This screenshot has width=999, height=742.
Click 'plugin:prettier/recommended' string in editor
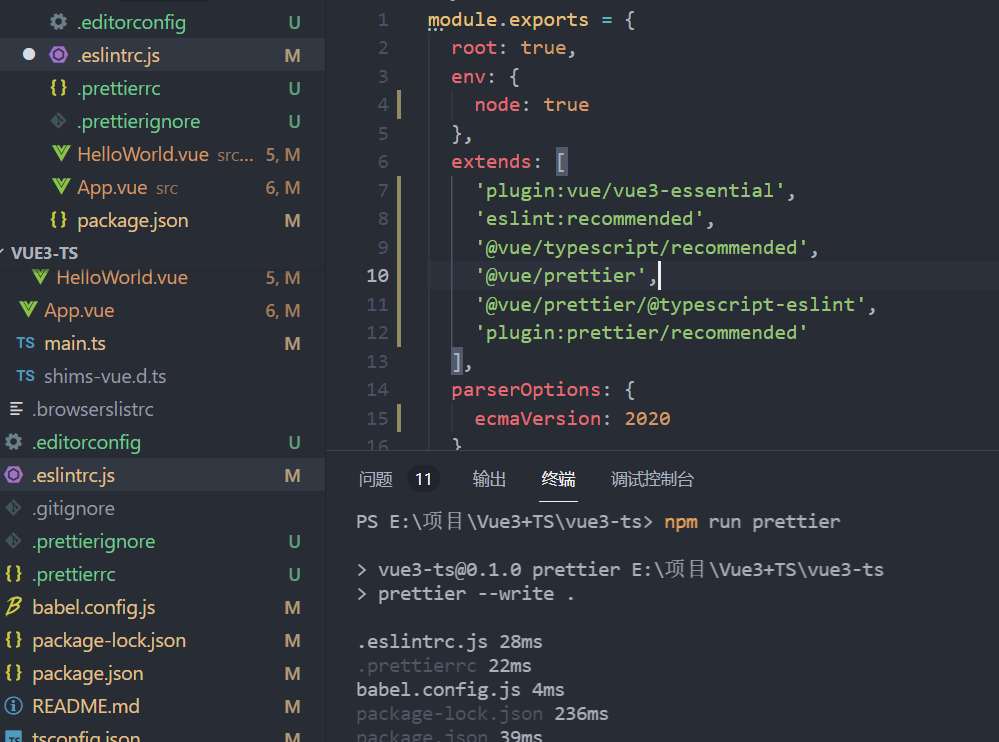tap(641, 332)
